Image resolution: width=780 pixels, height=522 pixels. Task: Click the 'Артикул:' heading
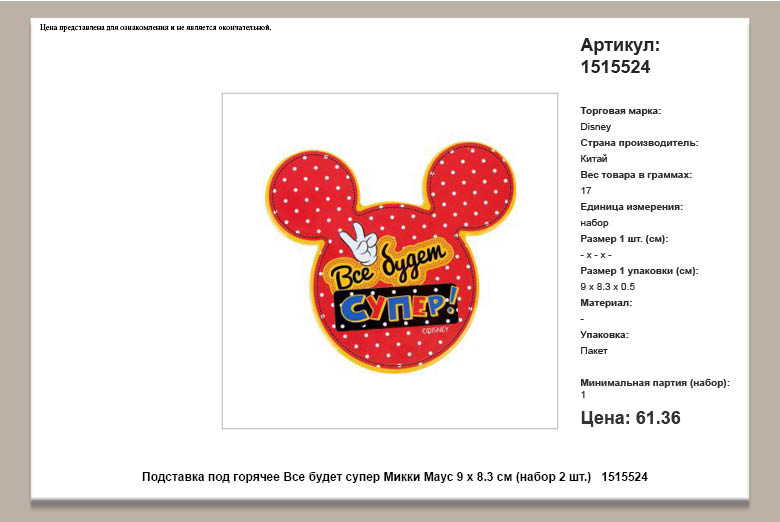pos(620,45)
